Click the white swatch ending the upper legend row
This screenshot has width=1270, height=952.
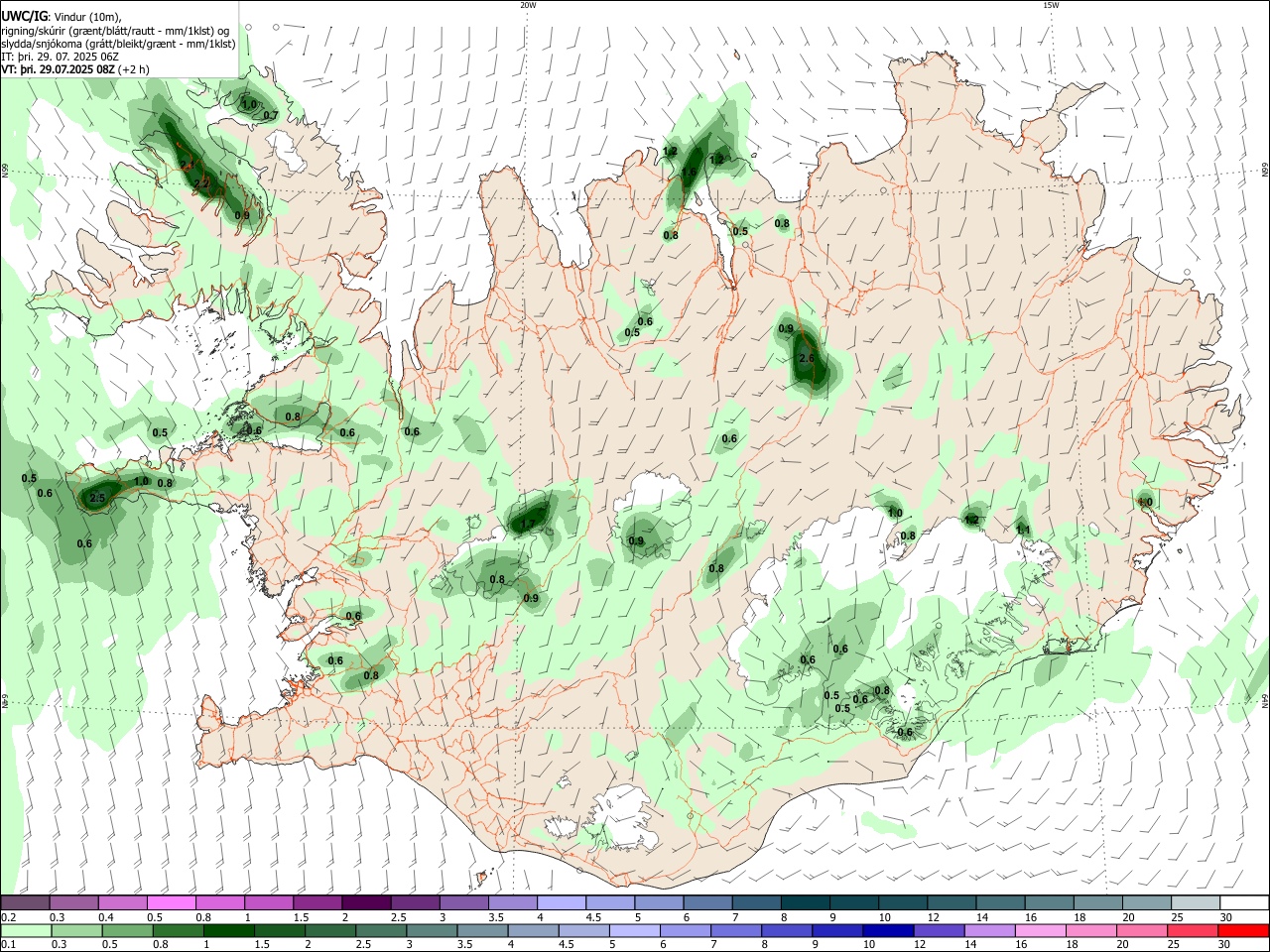point(1245,902)
